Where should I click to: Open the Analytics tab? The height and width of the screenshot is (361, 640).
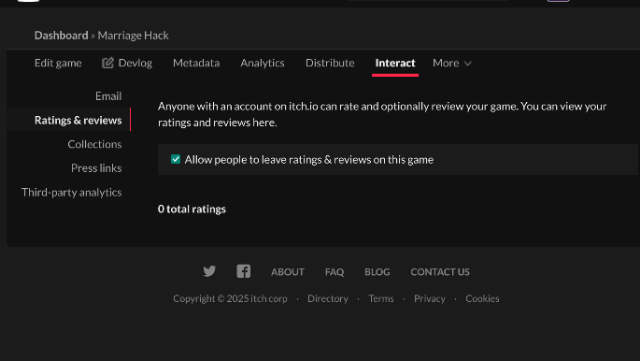pyautogui.click(x=262, y=63)
